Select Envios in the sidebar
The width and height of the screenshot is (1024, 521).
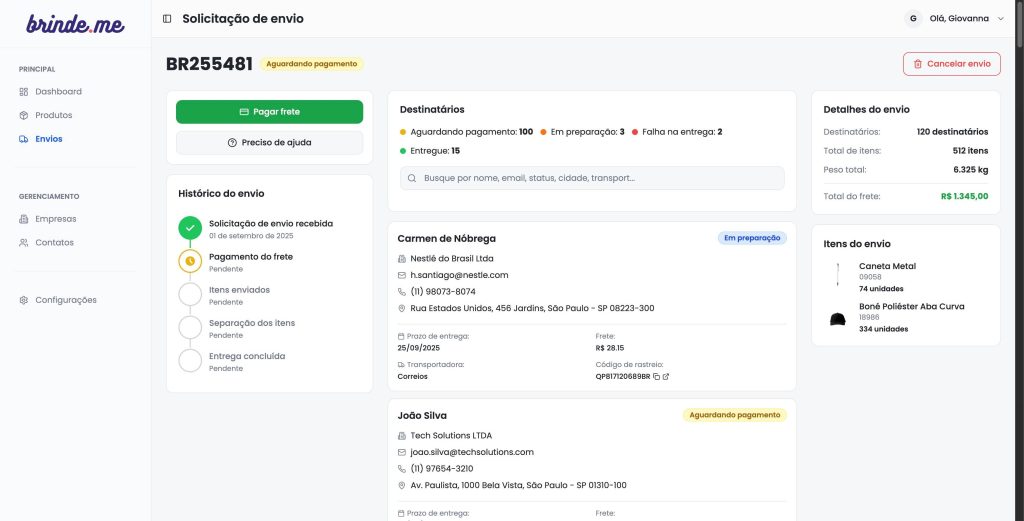coord(48,140)
